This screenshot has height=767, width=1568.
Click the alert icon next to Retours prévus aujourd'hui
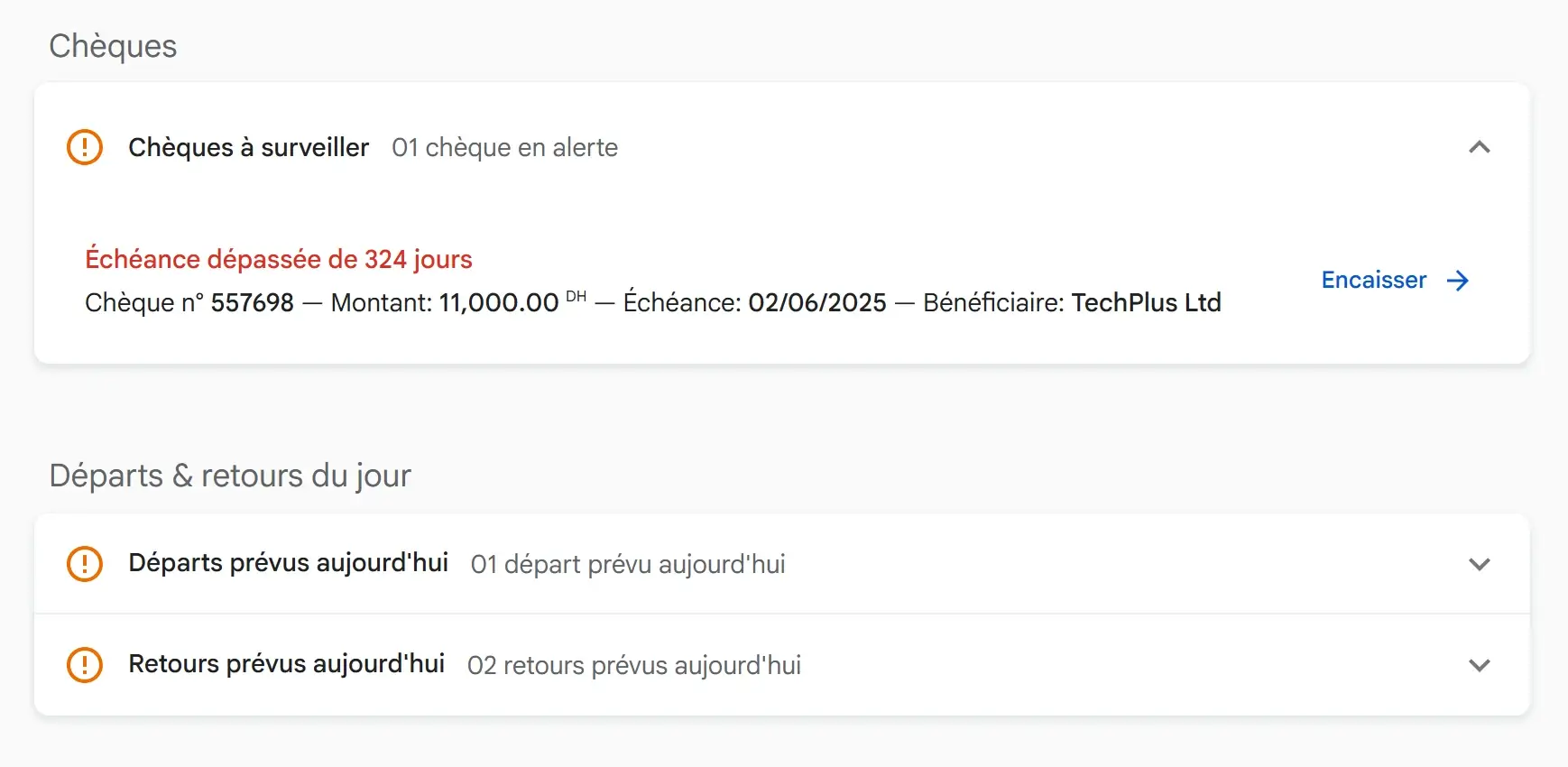tap(84, 664)
